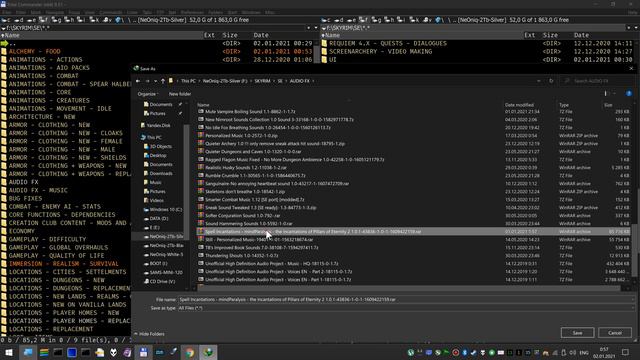
Task: Open 3D Objects in navigation pane
Action: (x=160, y=147)
